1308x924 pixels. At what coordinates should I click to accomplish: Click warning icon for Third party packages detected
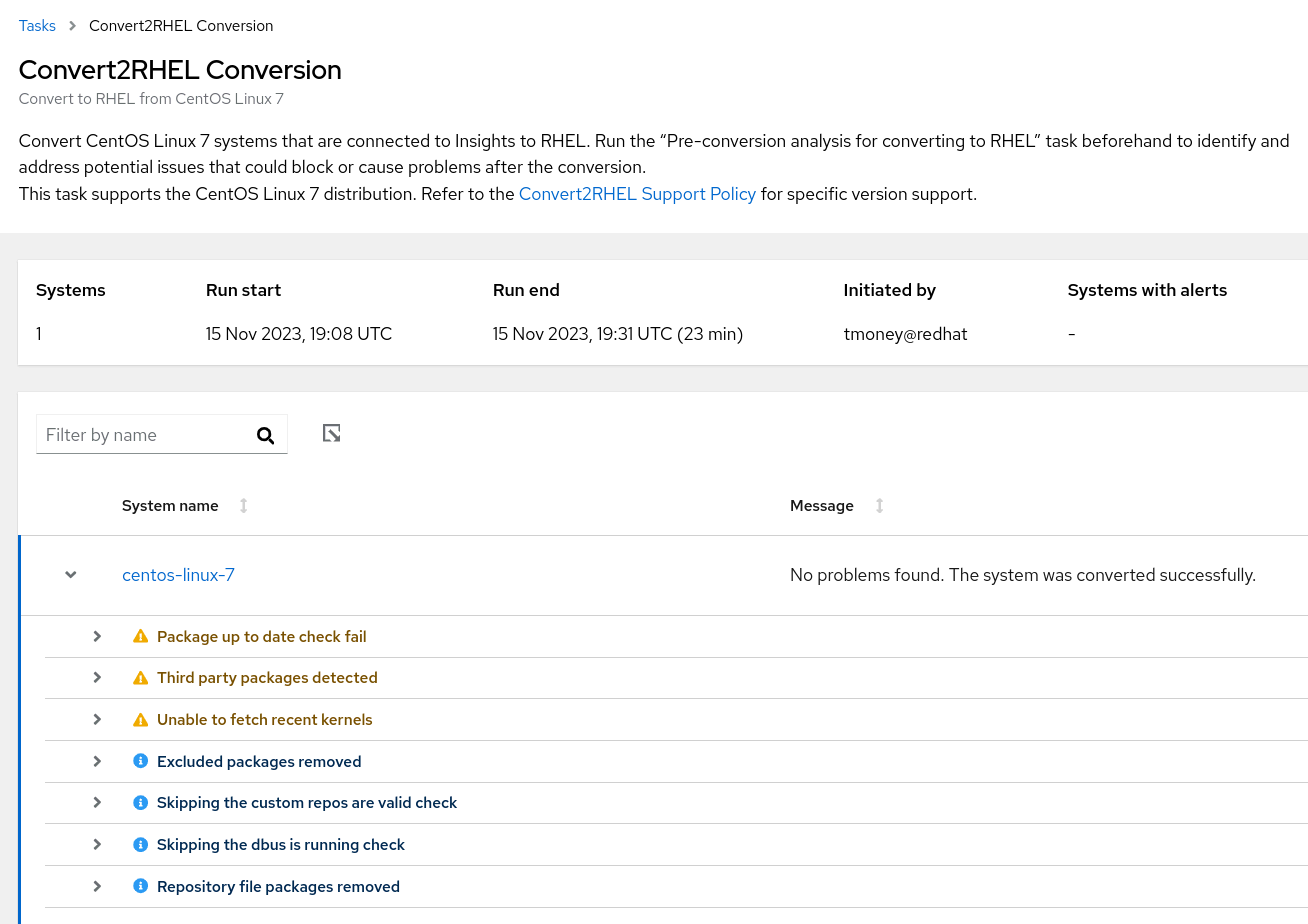pyautogui.click(x=141, y=678)
